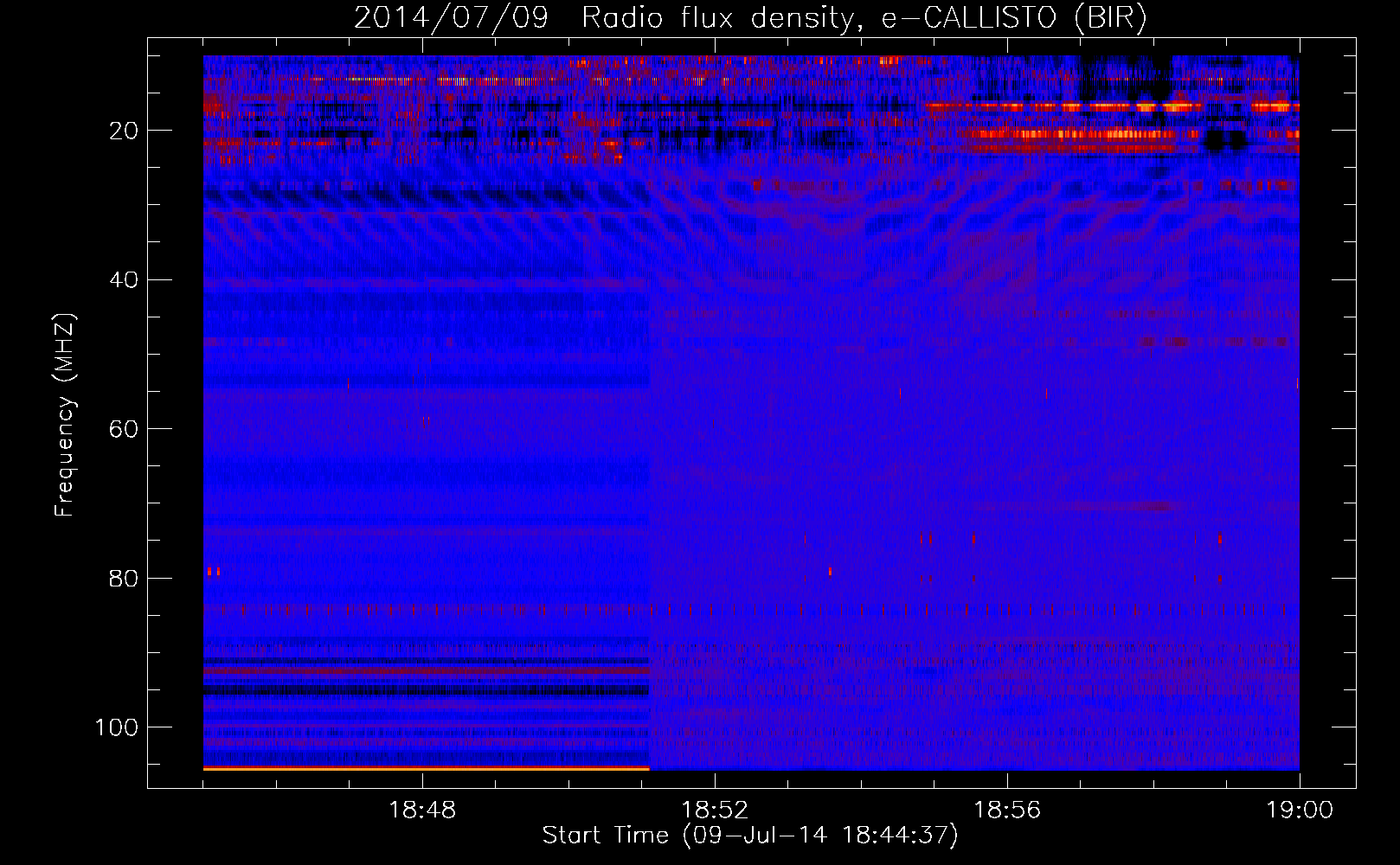Click the frequency tick label '40'

[x=124, y=280]
